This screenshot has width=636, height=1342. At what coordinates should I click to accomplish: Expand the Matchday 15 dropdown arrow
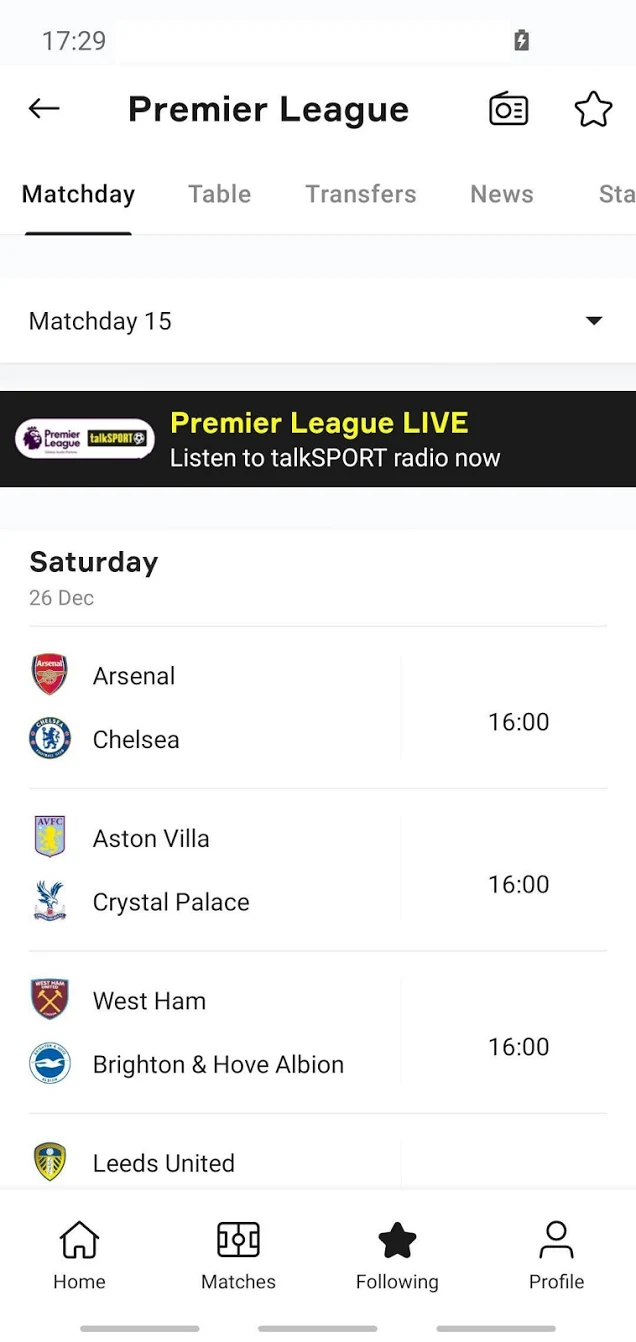[594, 321]
